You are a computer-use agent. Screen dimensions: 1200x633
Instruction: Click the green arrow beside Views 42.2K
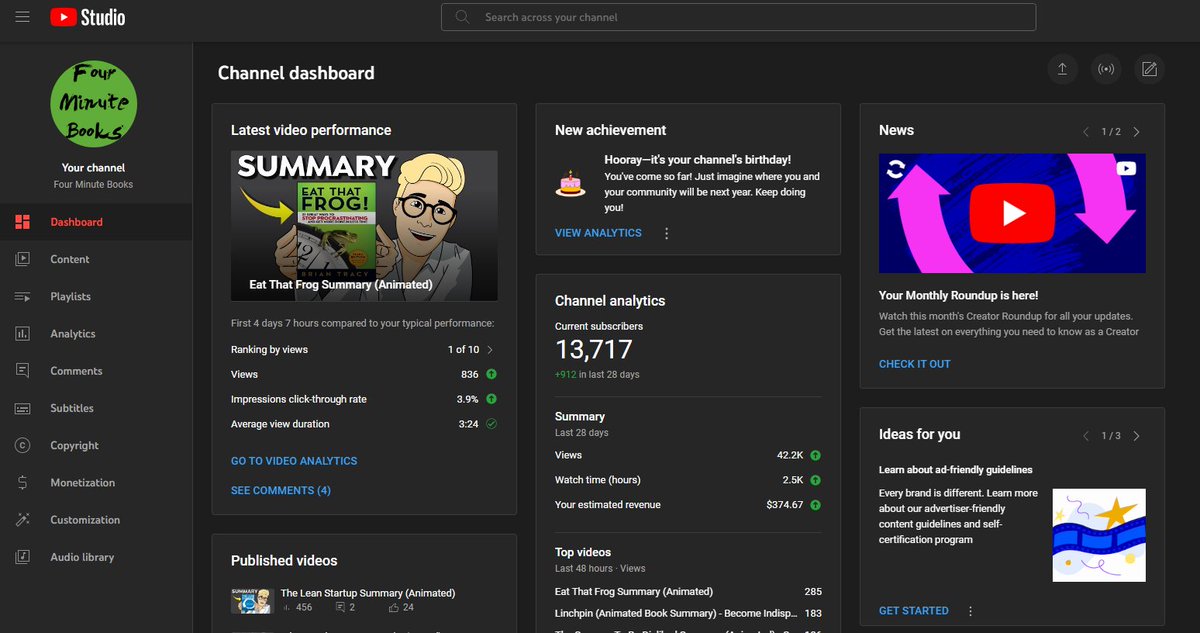(815, 455)
